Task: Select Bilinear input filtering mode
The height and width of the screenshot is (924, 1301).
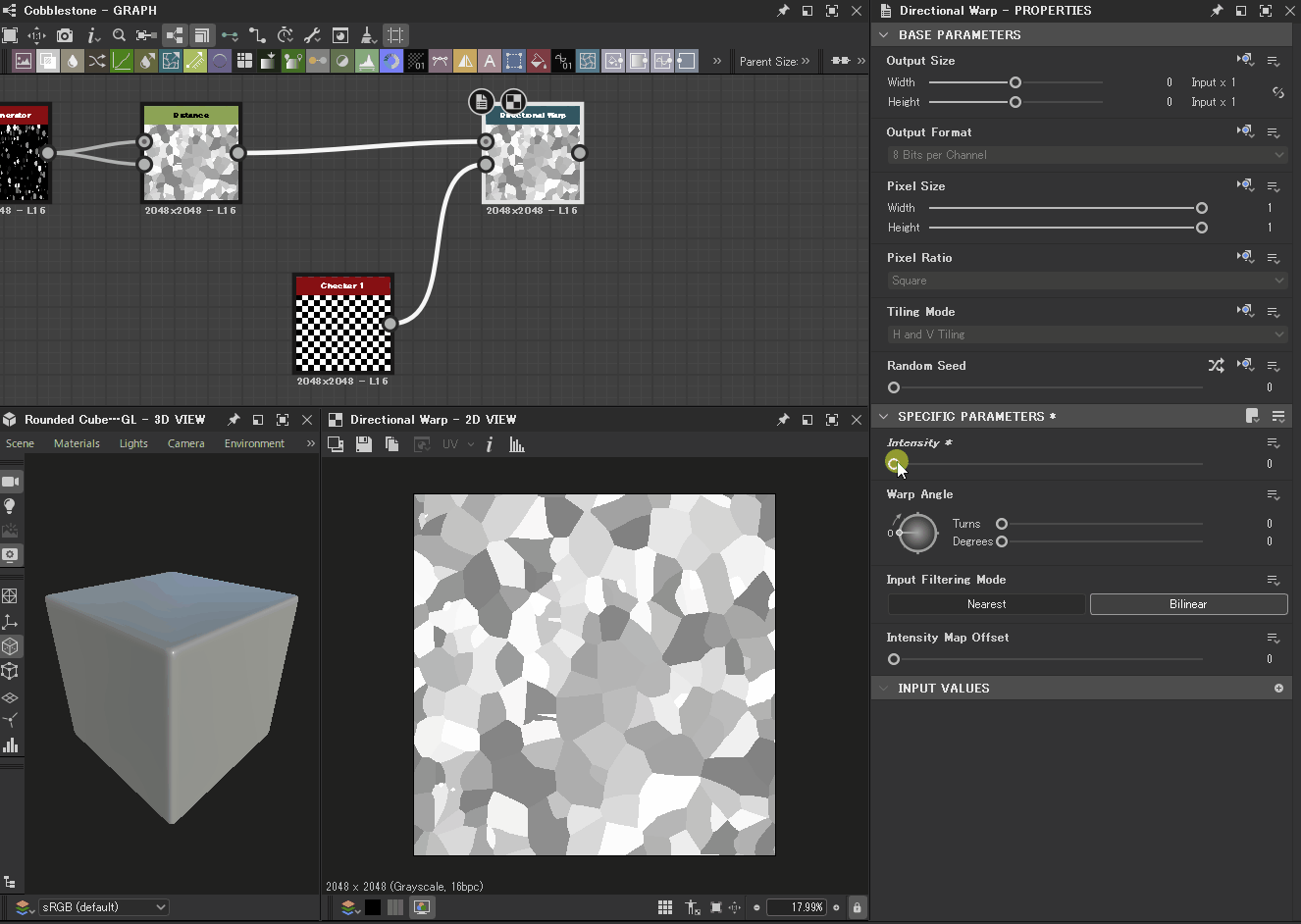Action: (x=1187, y=604)
